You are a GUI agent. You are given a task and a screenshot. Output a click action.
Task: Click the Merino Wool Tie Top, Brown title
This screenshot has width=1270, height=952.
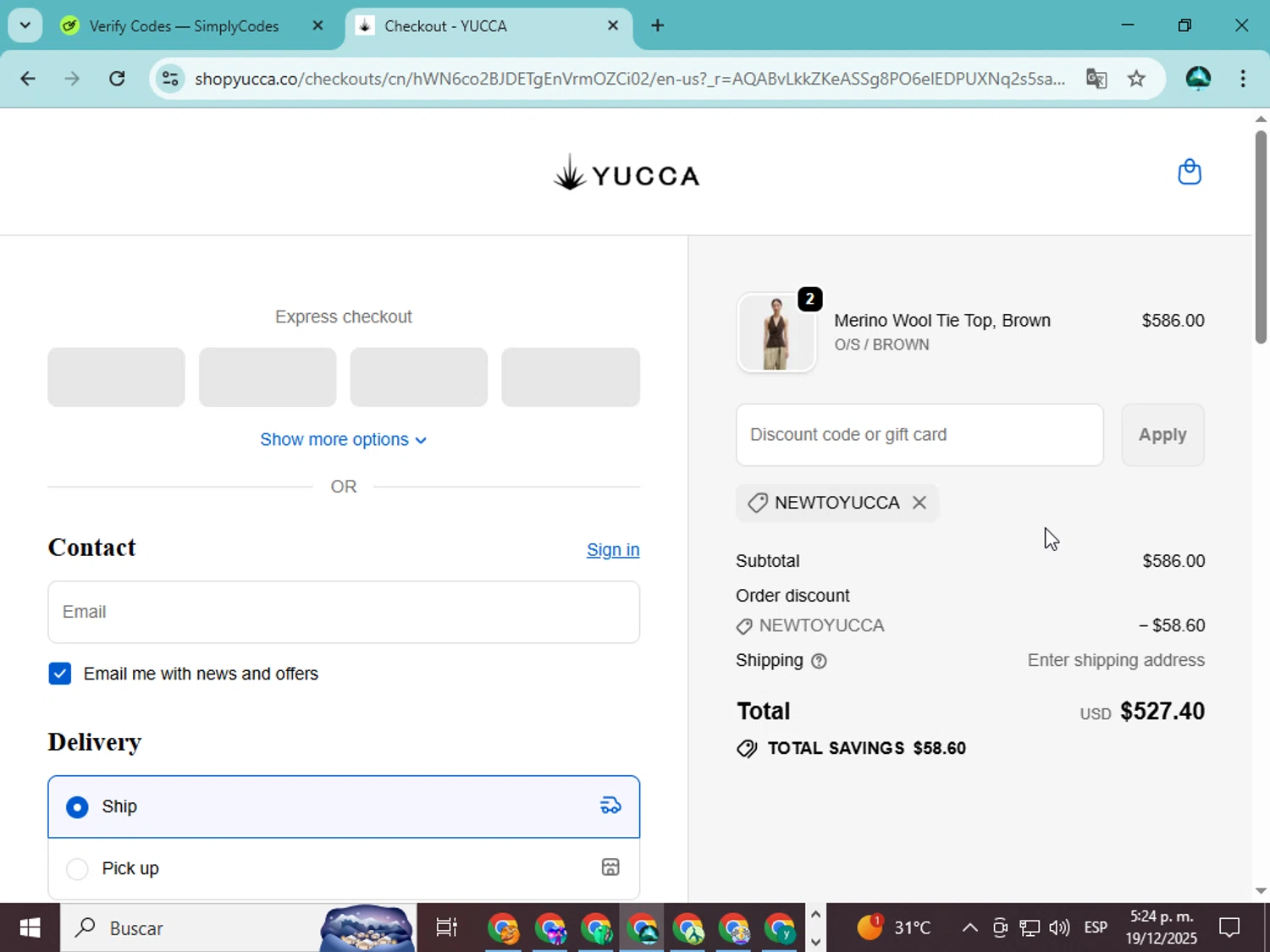(x=942, y=321)
